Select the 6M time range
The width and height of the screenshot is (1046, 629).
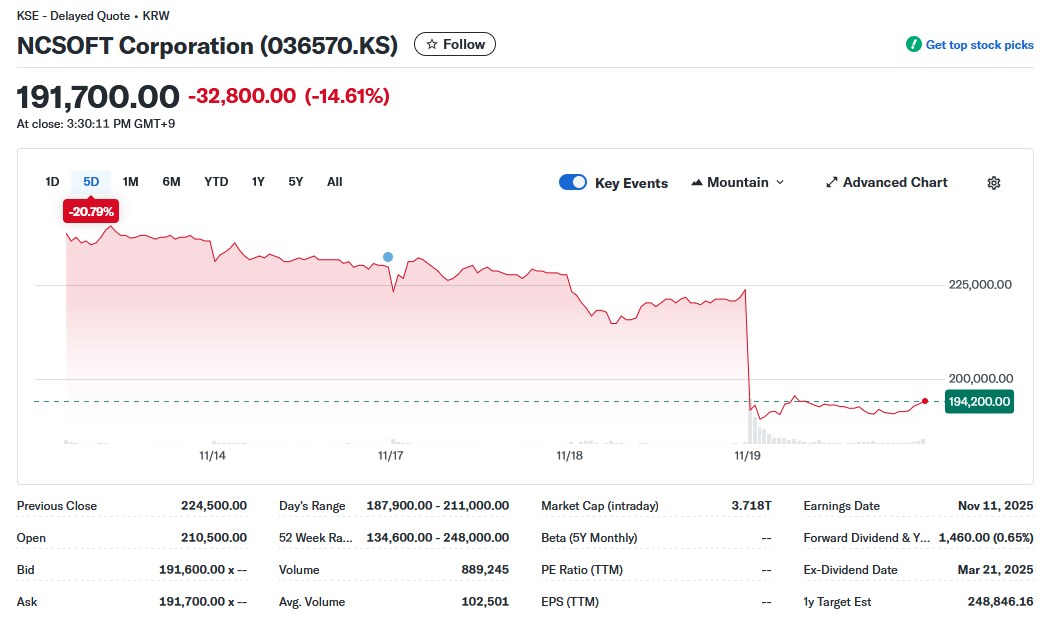click(x=171, y=181)
